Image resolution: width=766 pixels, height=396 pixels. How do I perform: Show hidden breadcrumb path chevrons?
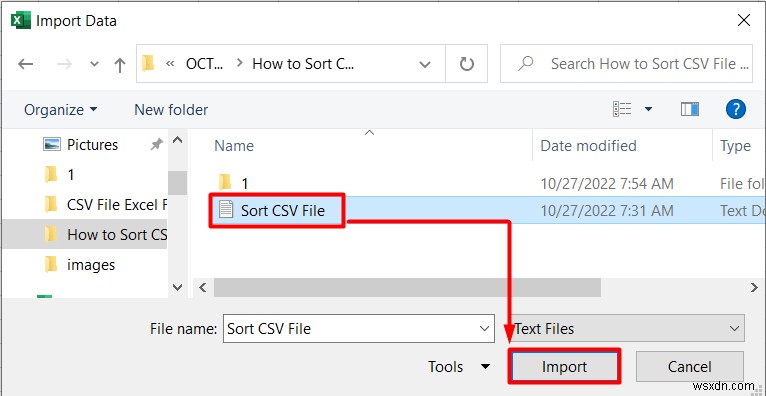pos(170,63)
